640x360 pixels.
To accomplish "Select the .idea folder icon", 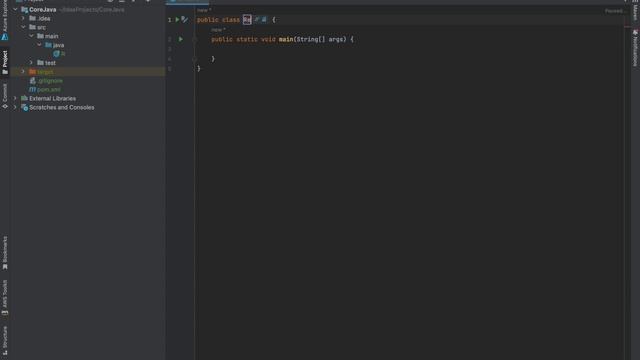I will tap(32, 18).
